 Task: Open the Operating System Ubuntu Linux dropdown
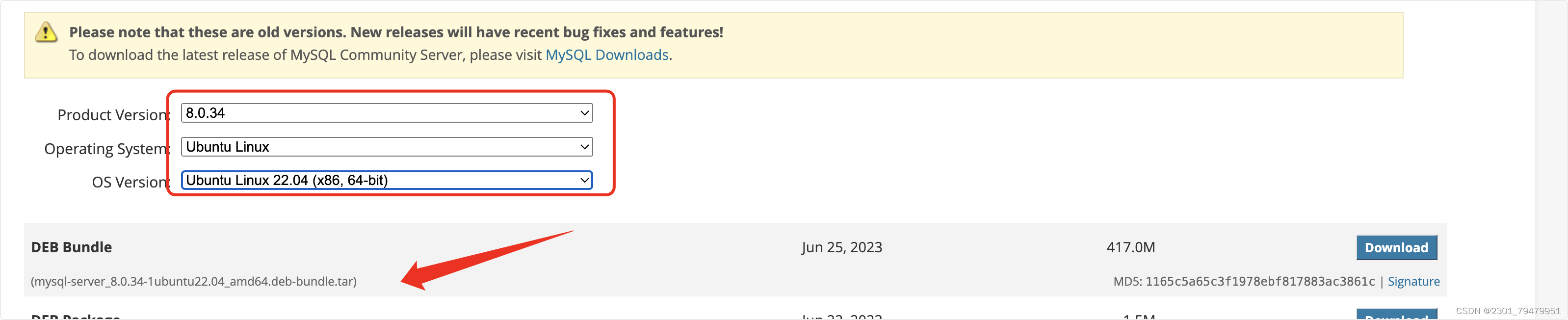click(387, 147)
